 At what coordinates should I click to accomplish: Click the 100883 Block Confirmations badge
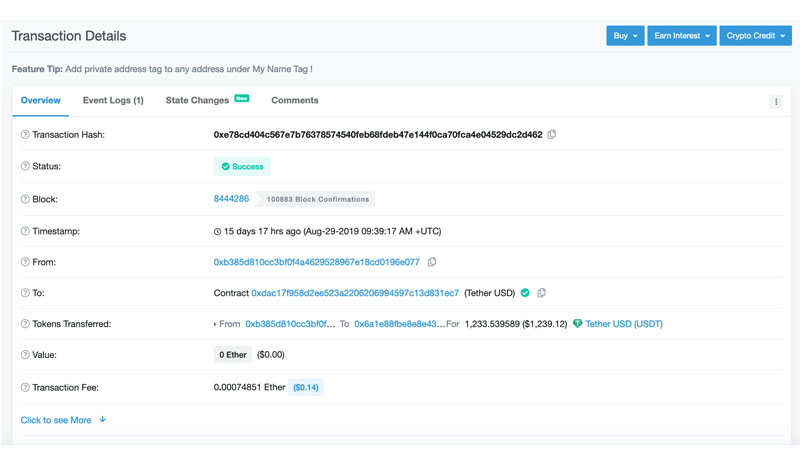coord(317,199)
